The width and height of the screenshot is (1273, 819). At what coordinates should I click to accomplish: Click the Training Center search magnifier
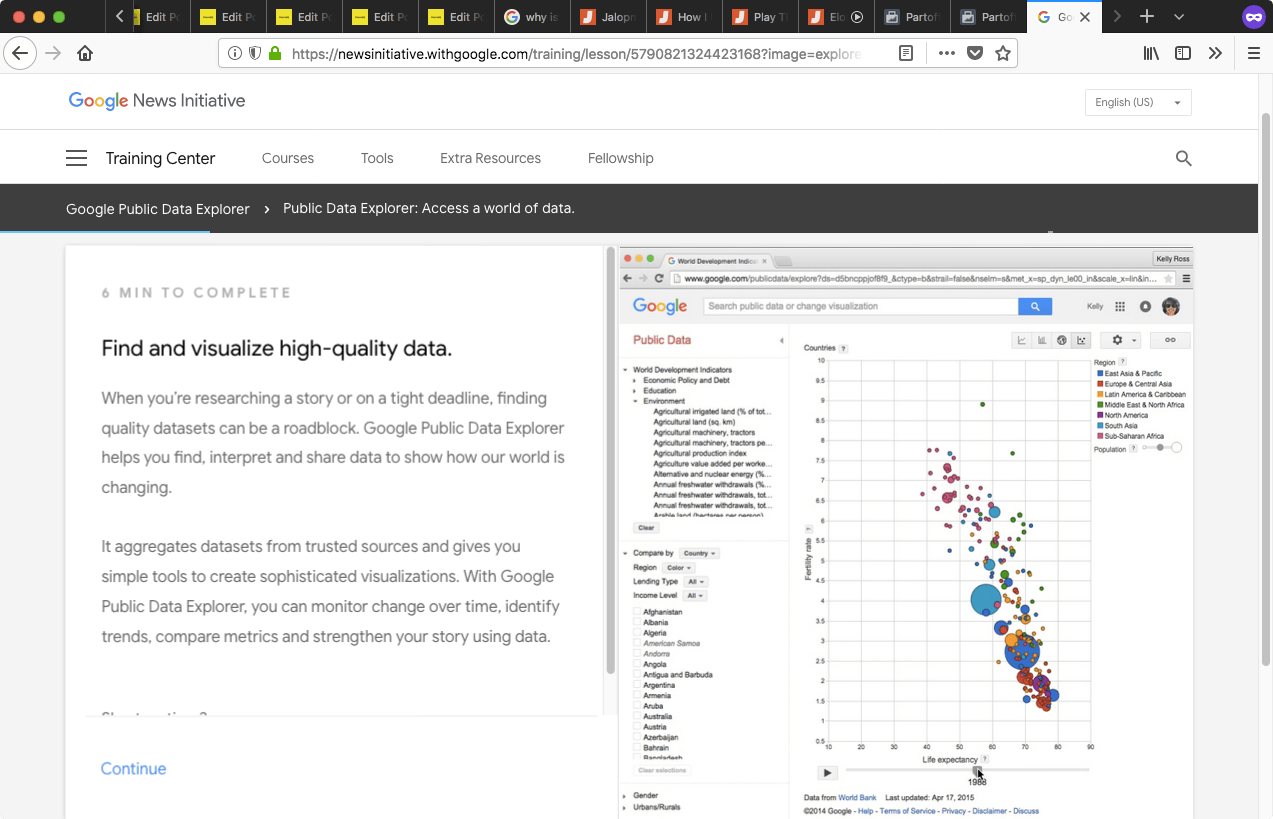[x=1184, y=158]
